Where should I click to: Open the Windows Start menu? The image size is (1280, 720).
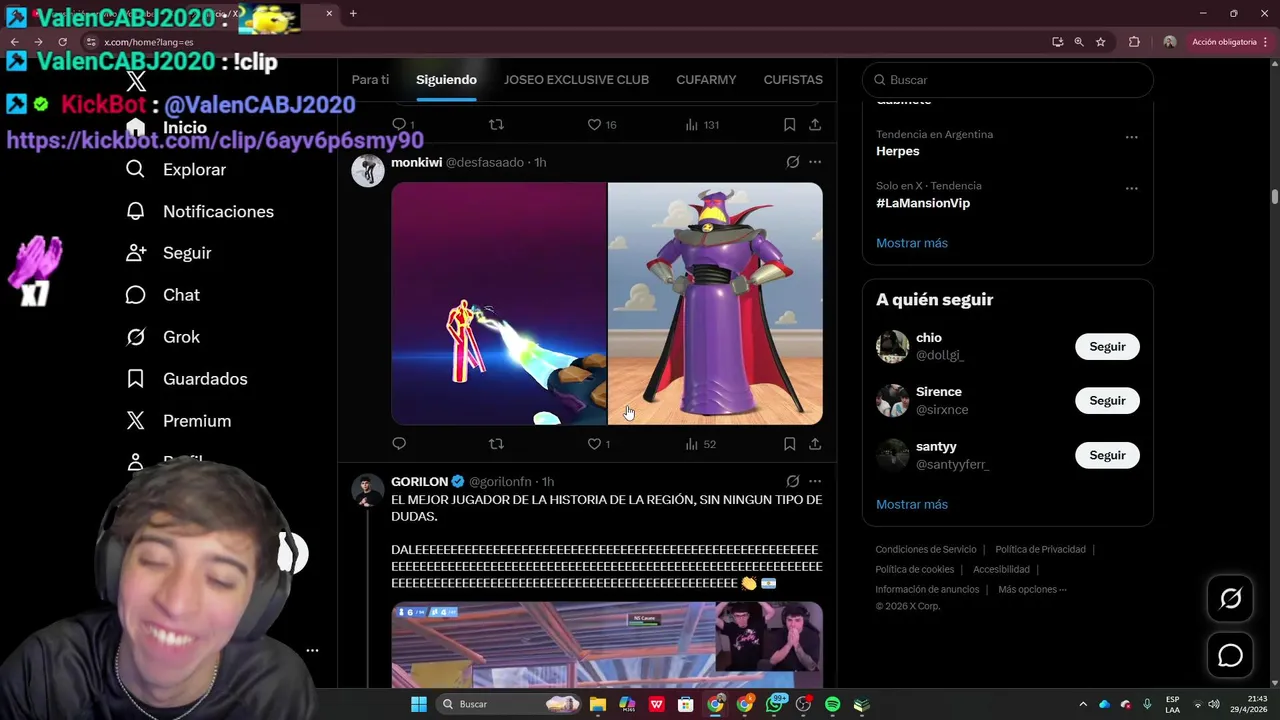419,704
